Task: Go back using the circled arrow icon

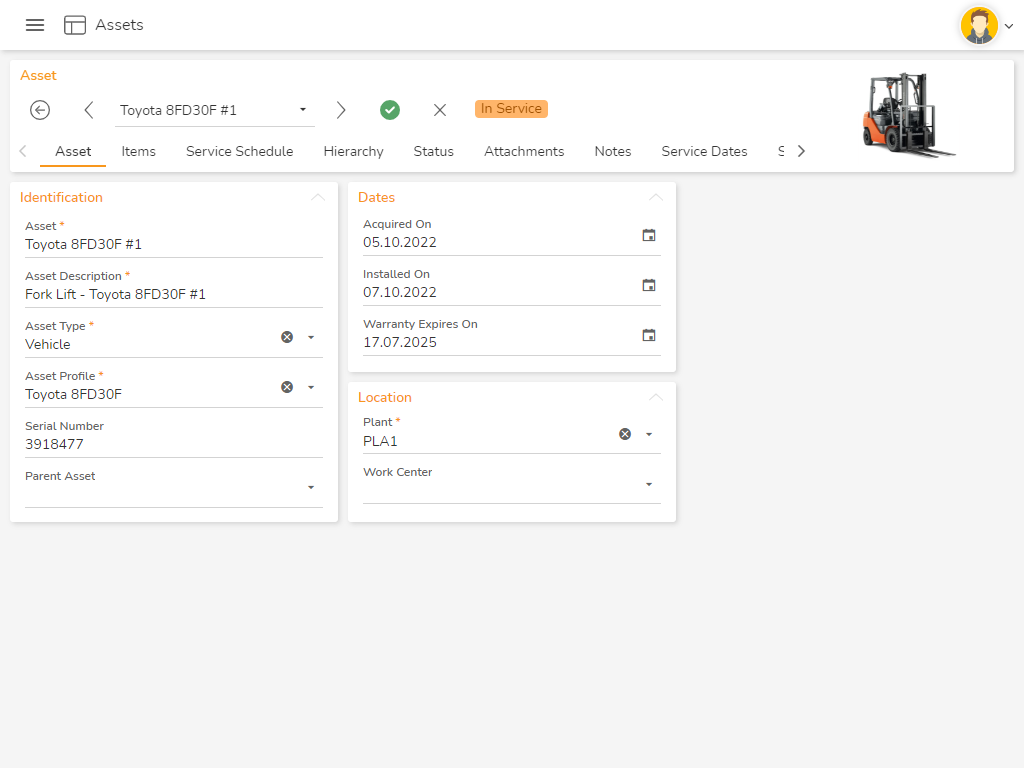Action: pos(40,110)
